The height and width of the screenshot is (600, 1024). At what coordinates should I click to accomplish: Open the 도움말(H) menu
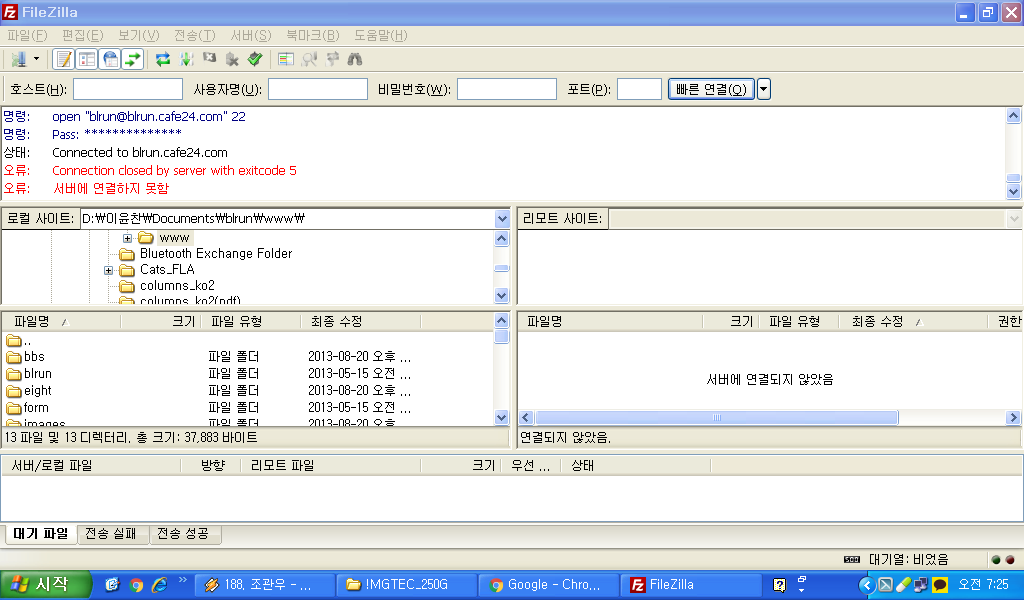coord(381,35)
